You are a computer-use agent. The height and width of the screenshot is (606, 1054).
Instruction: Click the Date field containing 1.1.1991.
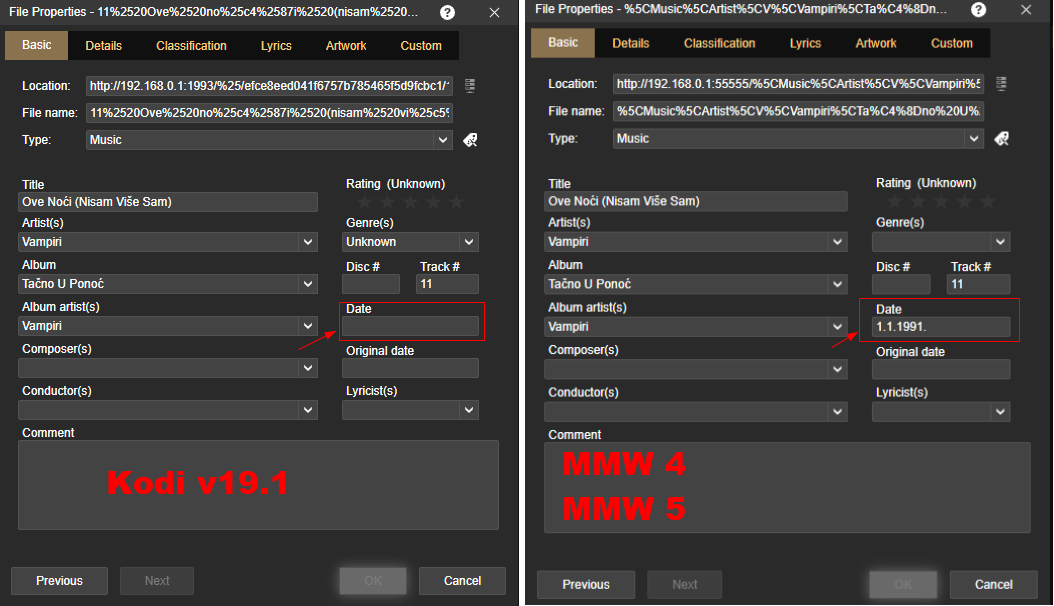(x=940, y=327)
